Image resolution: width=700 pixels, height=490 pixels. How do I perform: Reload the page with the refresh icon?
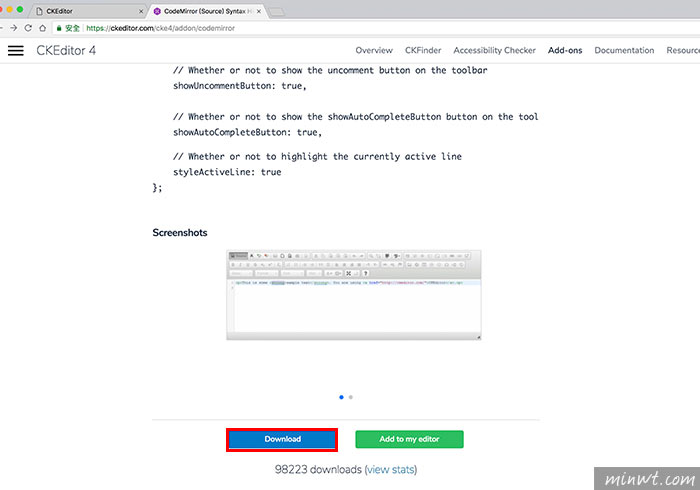28,28
